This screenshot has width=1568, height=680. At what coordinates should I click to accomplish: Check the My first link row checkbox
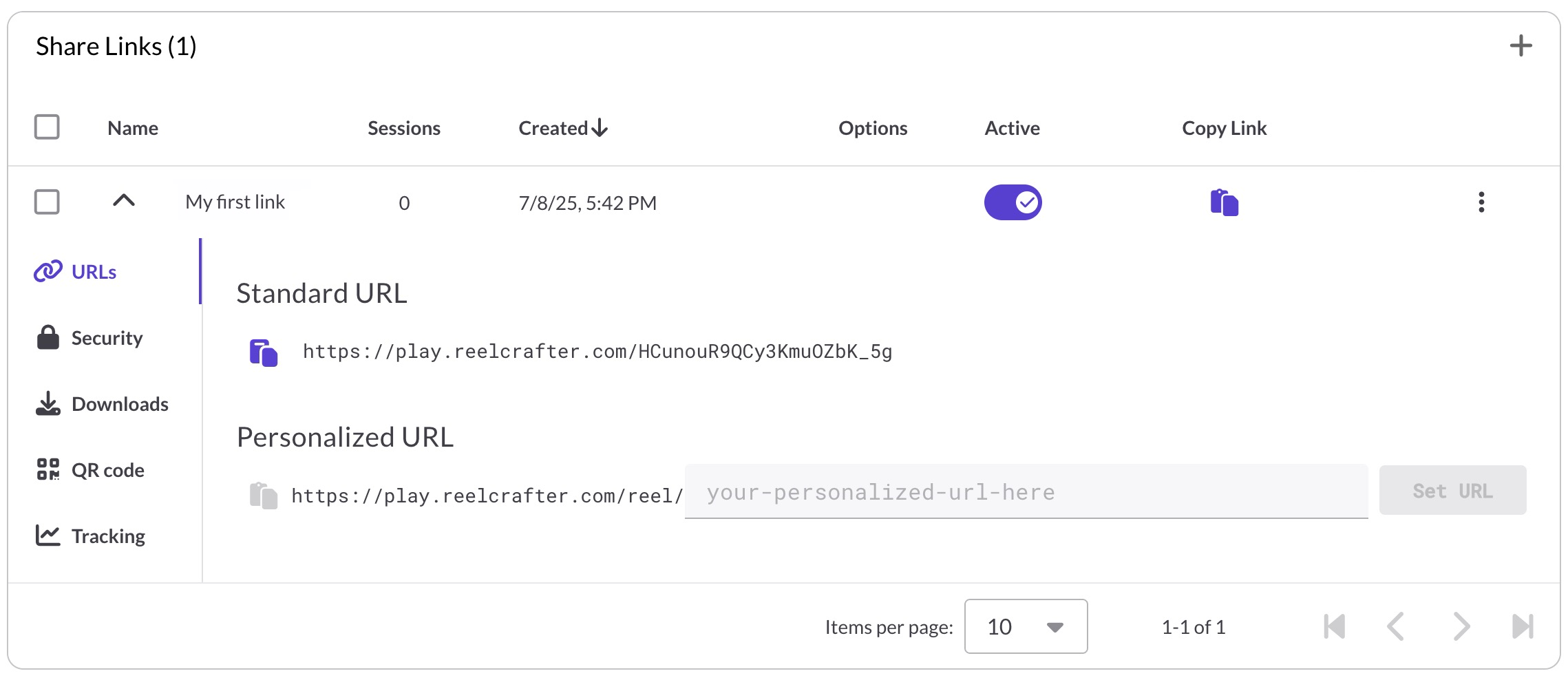pos(47,202)
